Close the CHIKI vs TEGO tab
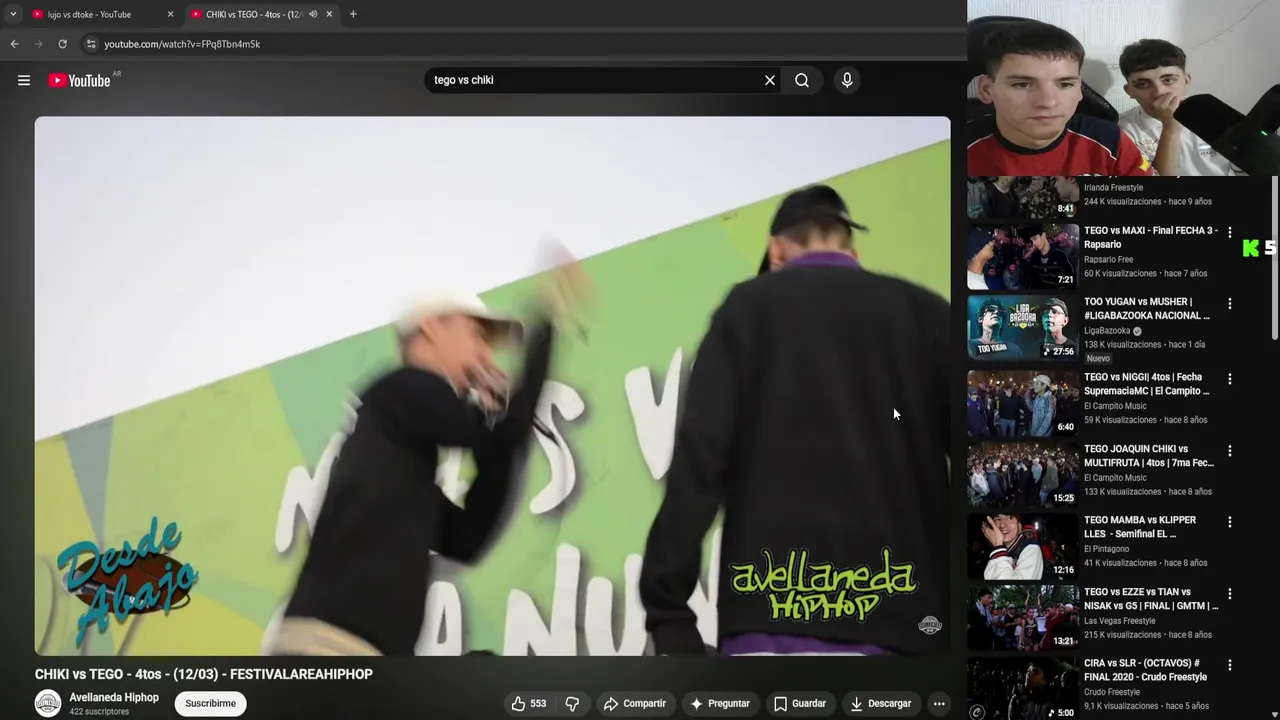The image size is (1280, 720). pyautogui.click(x=329, y=14)
